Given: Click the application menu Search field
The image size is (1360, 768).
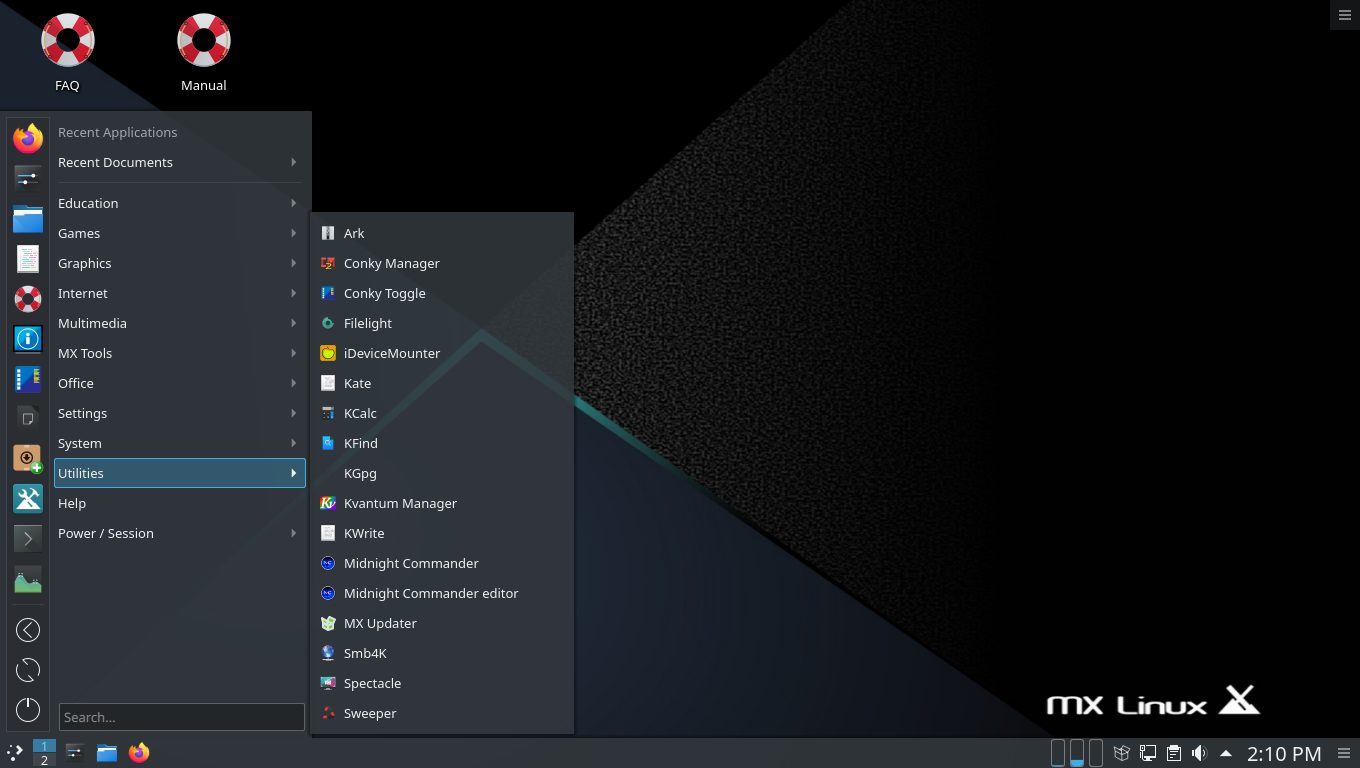Looking at the screenshot, I should pos(182,717).
